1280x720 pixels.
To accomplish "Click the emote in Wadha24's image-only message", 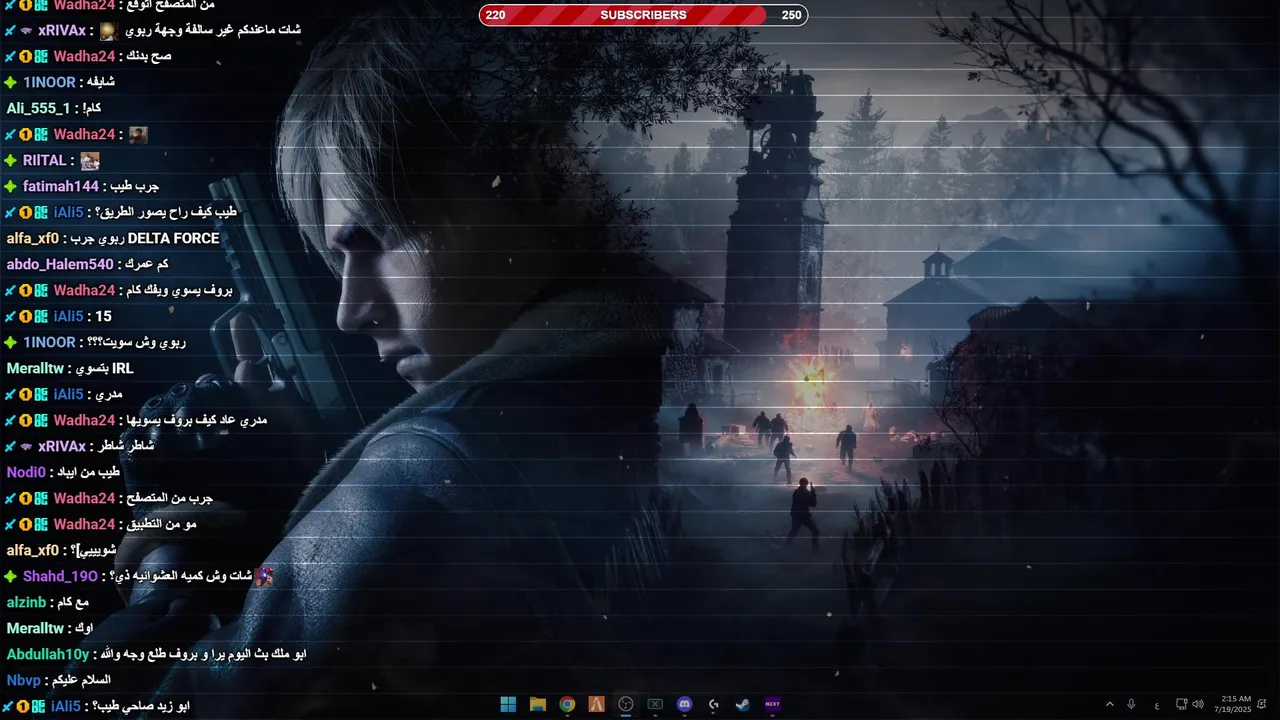I will point(138,134).
